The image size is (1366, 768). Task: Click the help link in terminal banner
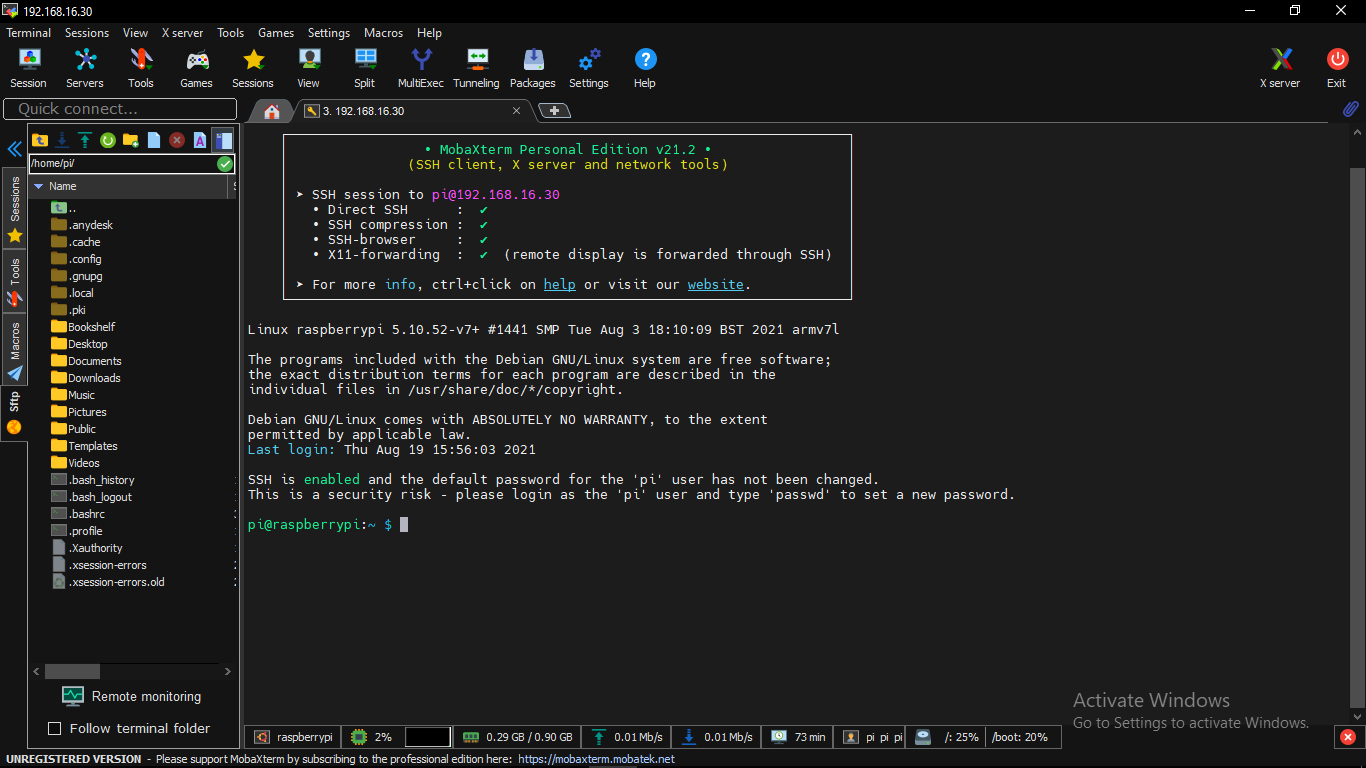559,284
